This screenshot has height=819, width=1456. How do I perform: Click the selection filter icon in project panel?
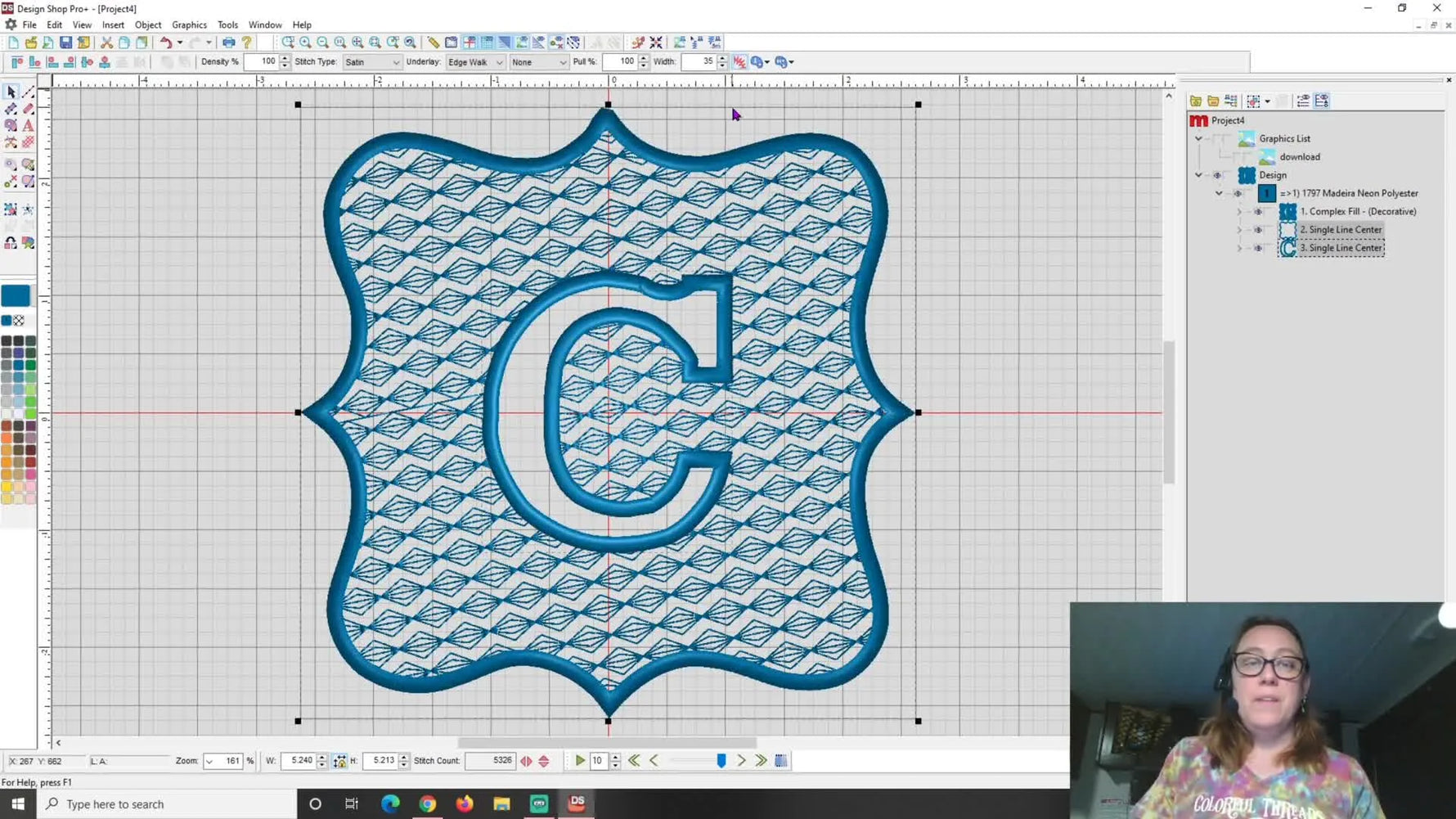(1253, 101)
